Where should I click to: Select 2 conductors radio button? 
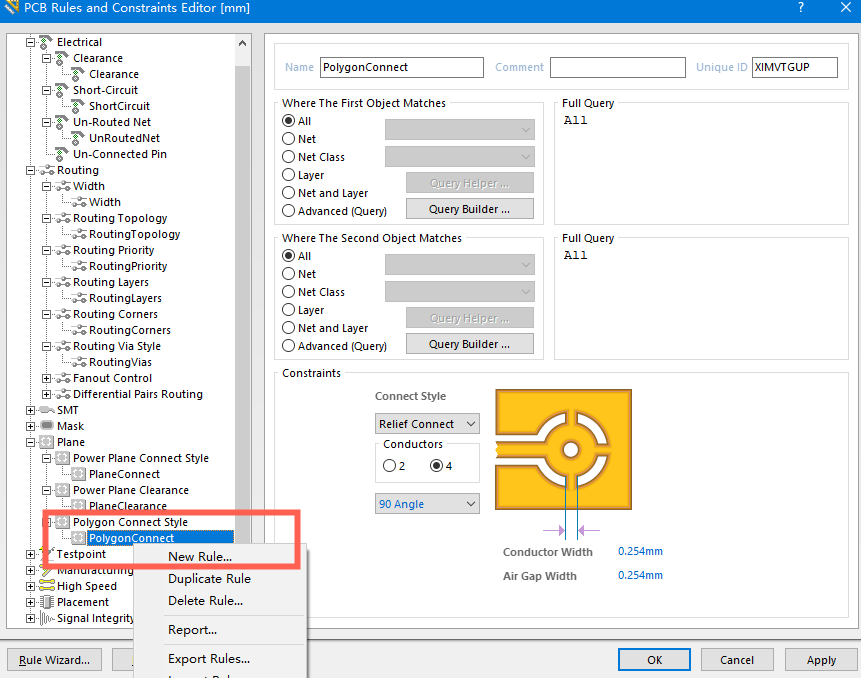pyautogui.click(x=389, y=466)
